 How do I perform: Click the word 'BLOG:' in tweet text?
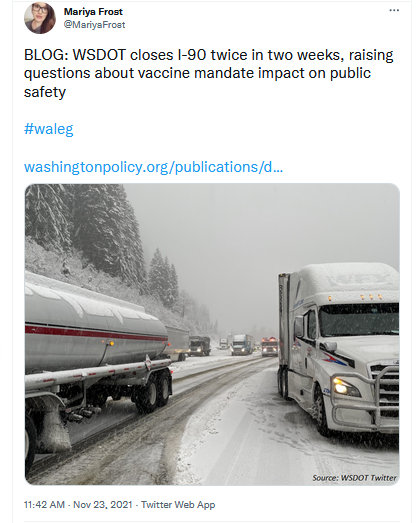[46, 55]
